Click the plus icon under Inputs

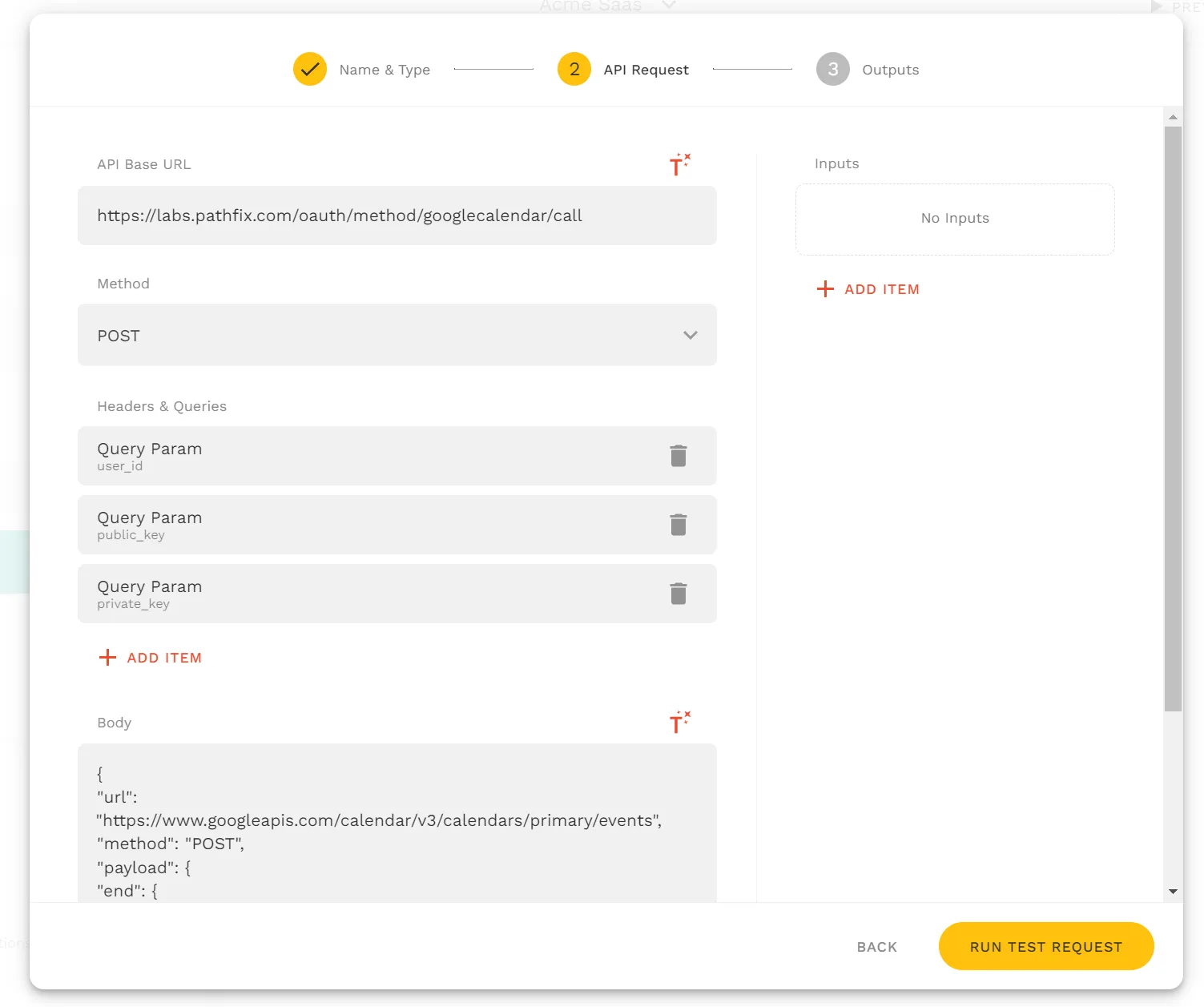point(825,289)
